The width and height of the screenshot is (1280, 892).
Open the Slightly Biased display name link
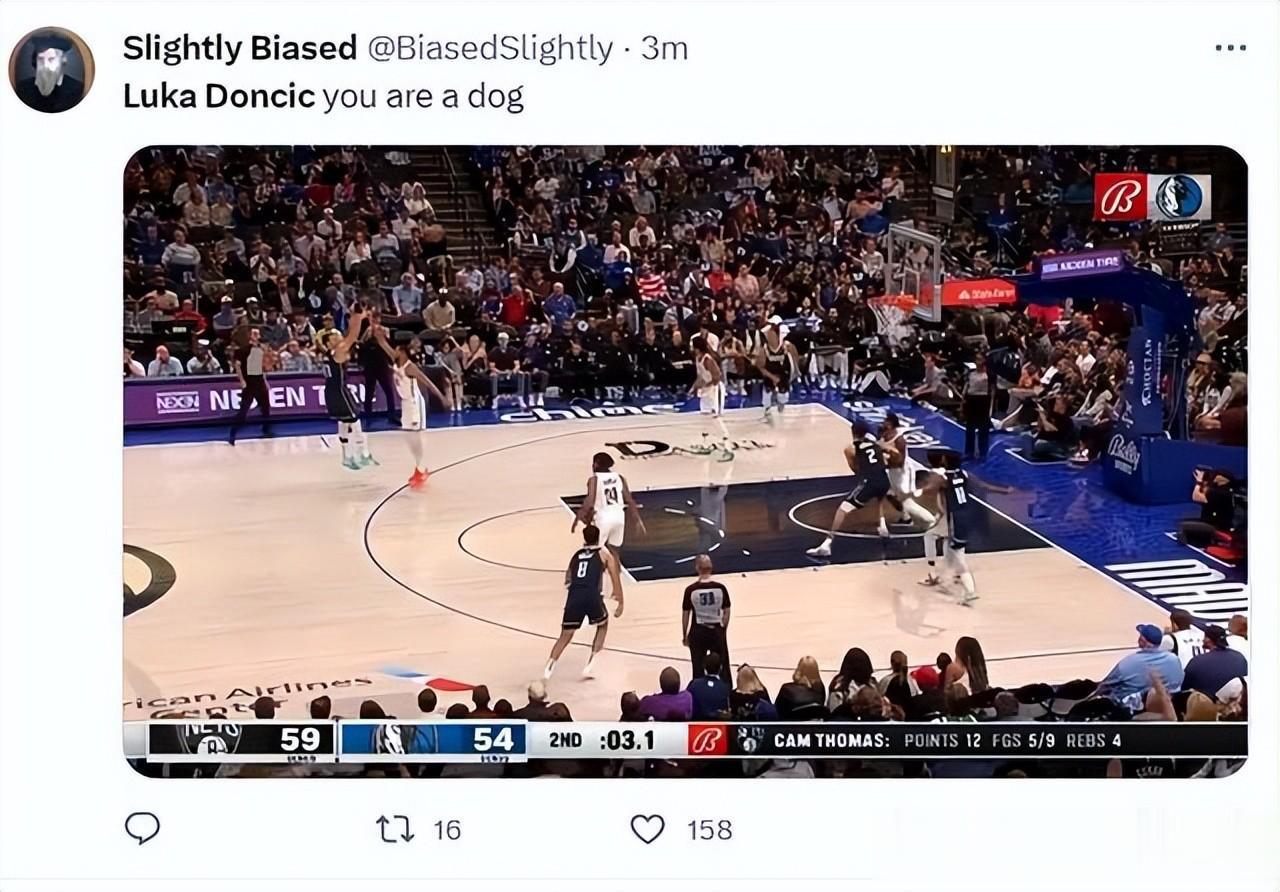pos(240,48)
